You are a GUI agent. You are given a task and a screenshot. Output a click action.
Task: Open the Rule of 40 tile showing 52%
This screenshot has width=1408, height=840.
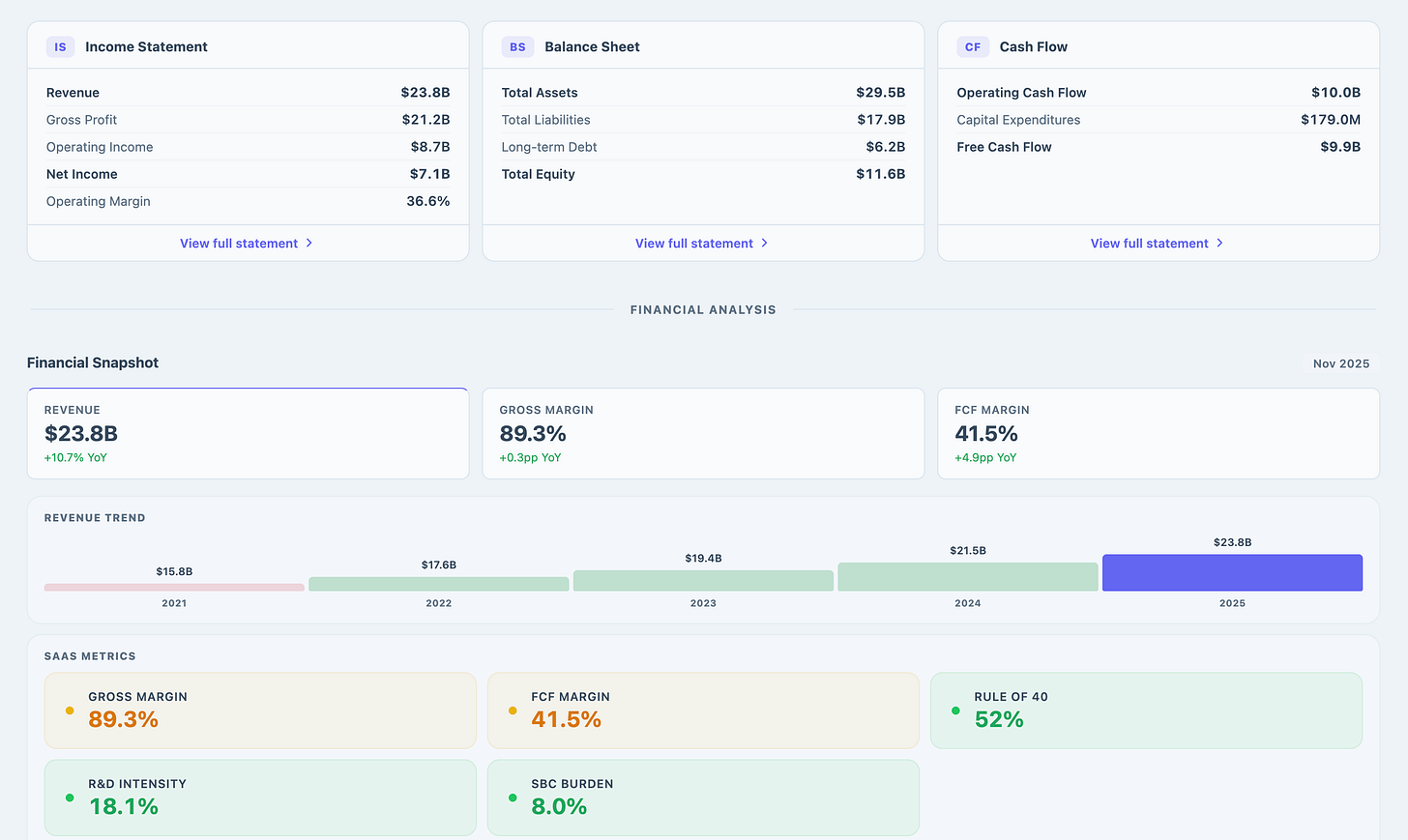point(1146,710)
